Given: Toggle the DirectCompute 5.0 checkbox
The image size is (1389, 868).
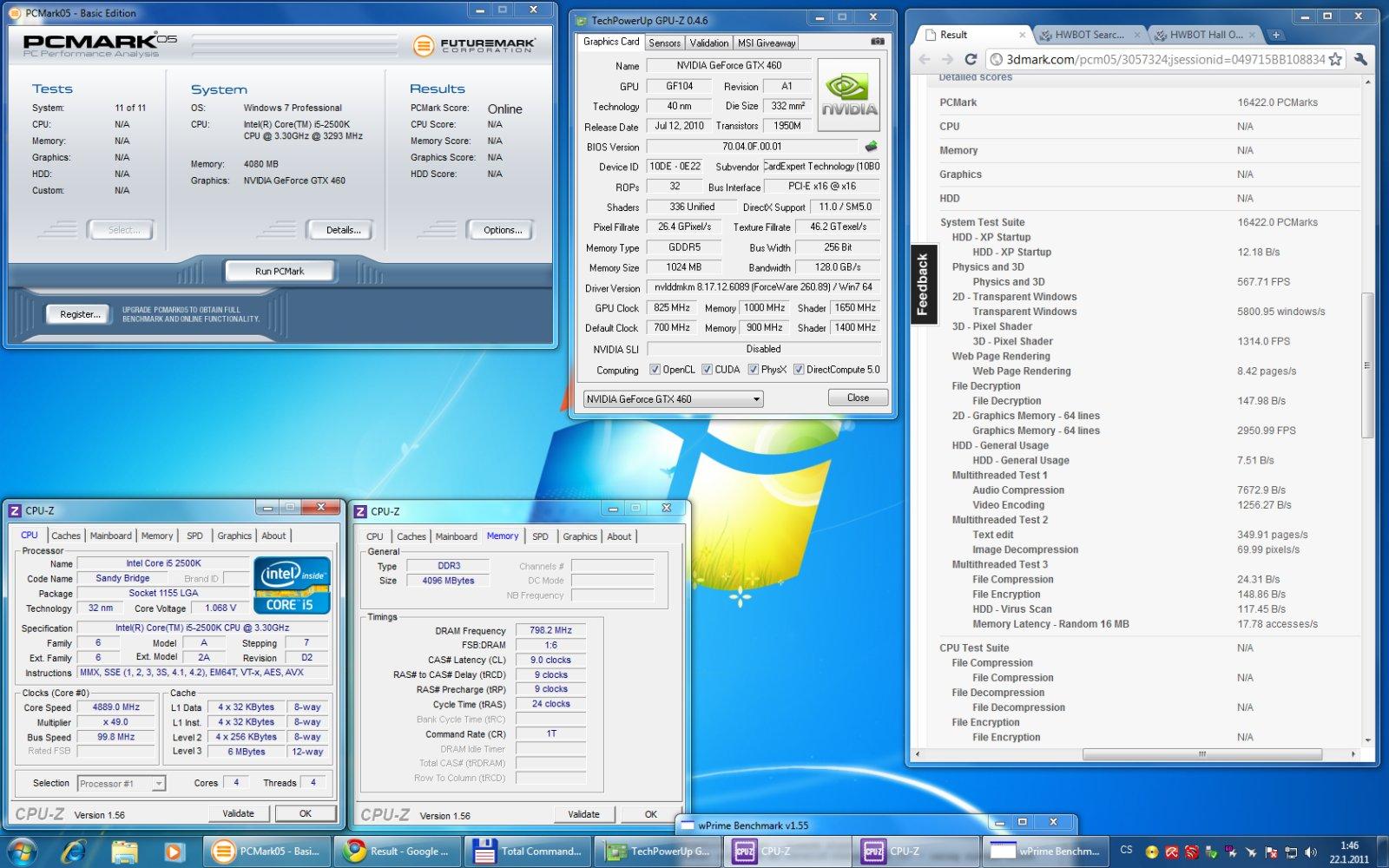Looking at the screenshot, I should (x=799, y=370).
